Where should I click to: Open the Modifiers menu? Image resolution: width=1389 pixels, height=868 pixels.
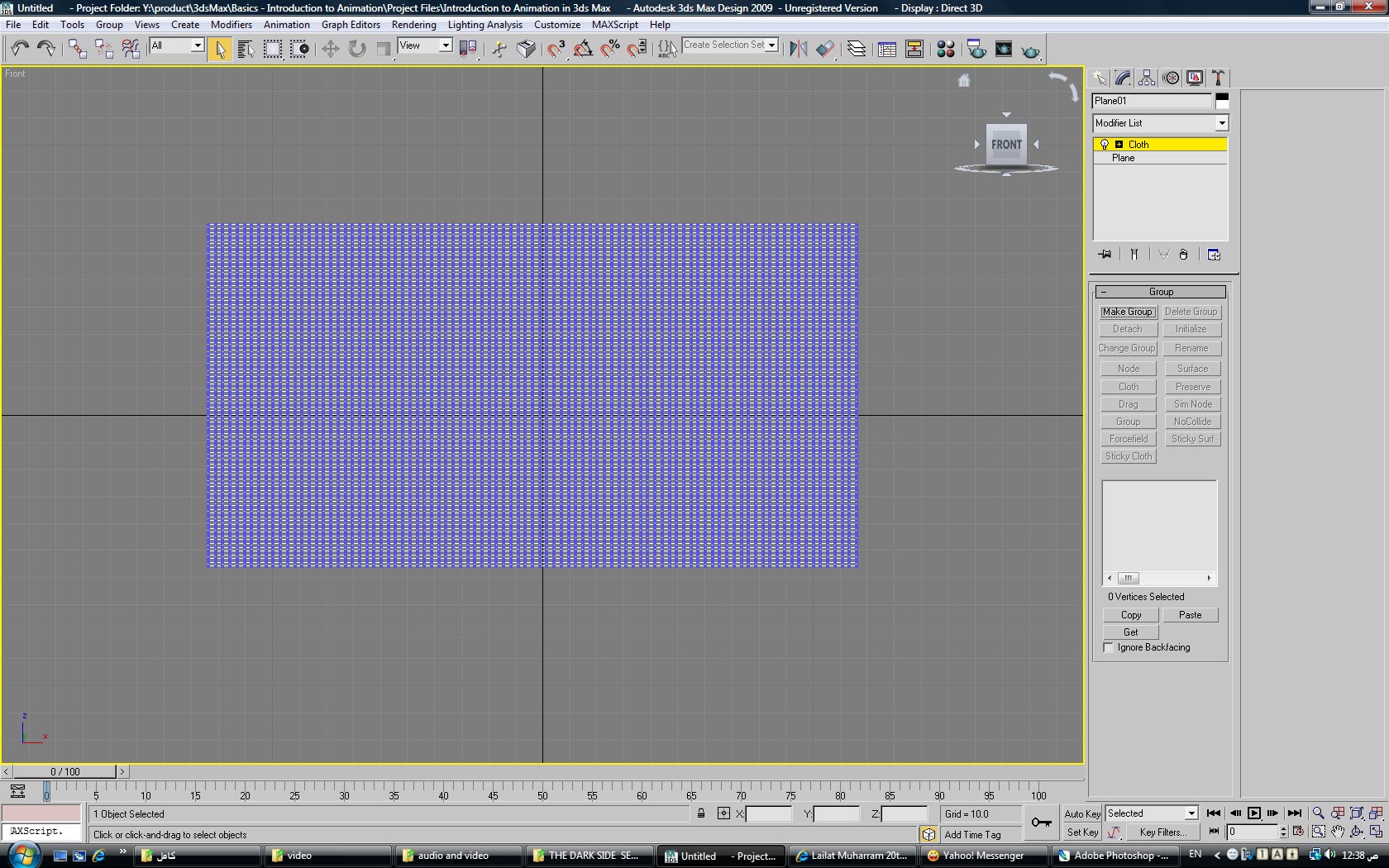[231, 25]
